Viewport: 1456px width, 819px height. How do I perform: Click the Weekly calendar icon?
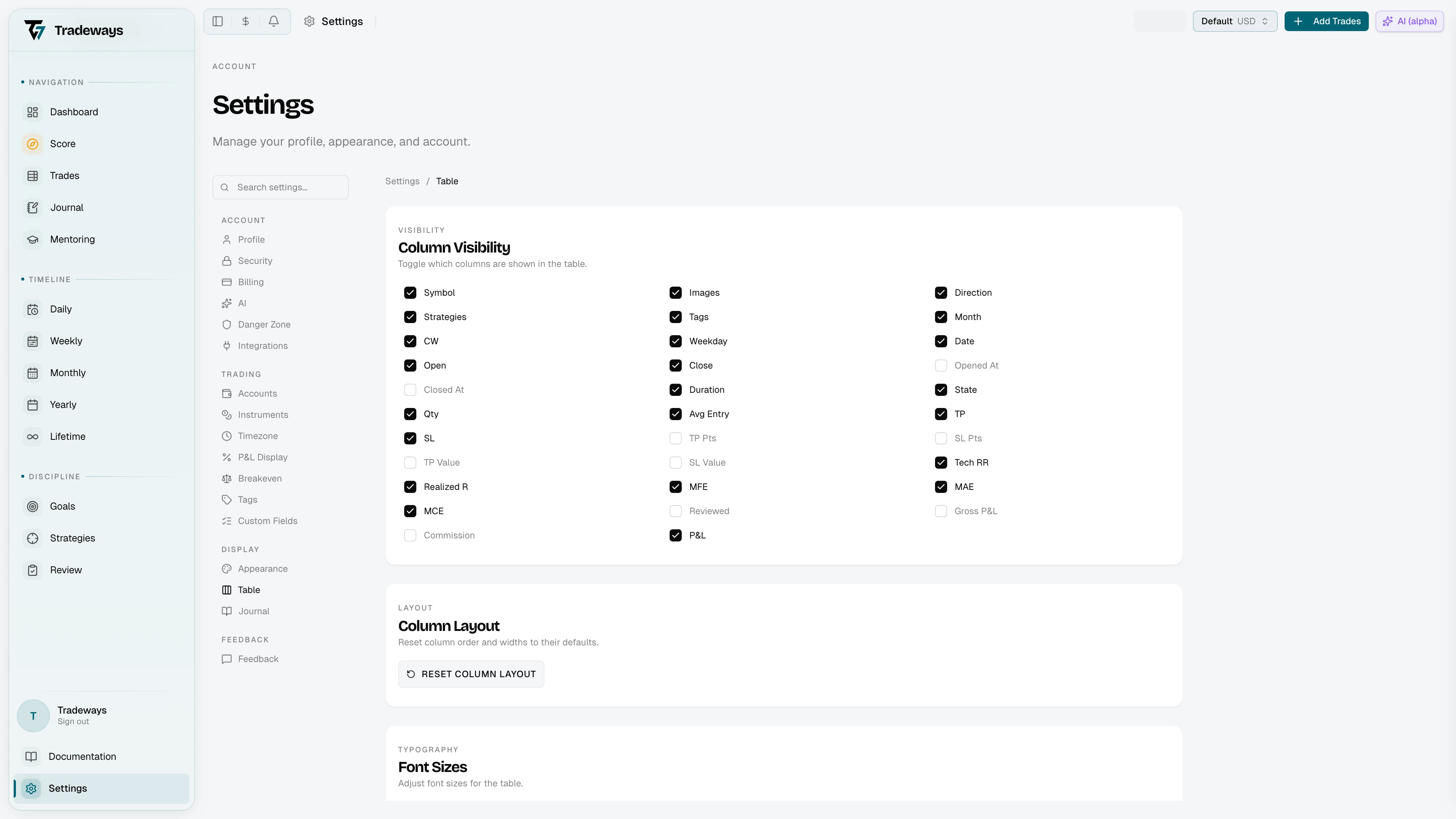pyautogui.click(x=33, y=341)
